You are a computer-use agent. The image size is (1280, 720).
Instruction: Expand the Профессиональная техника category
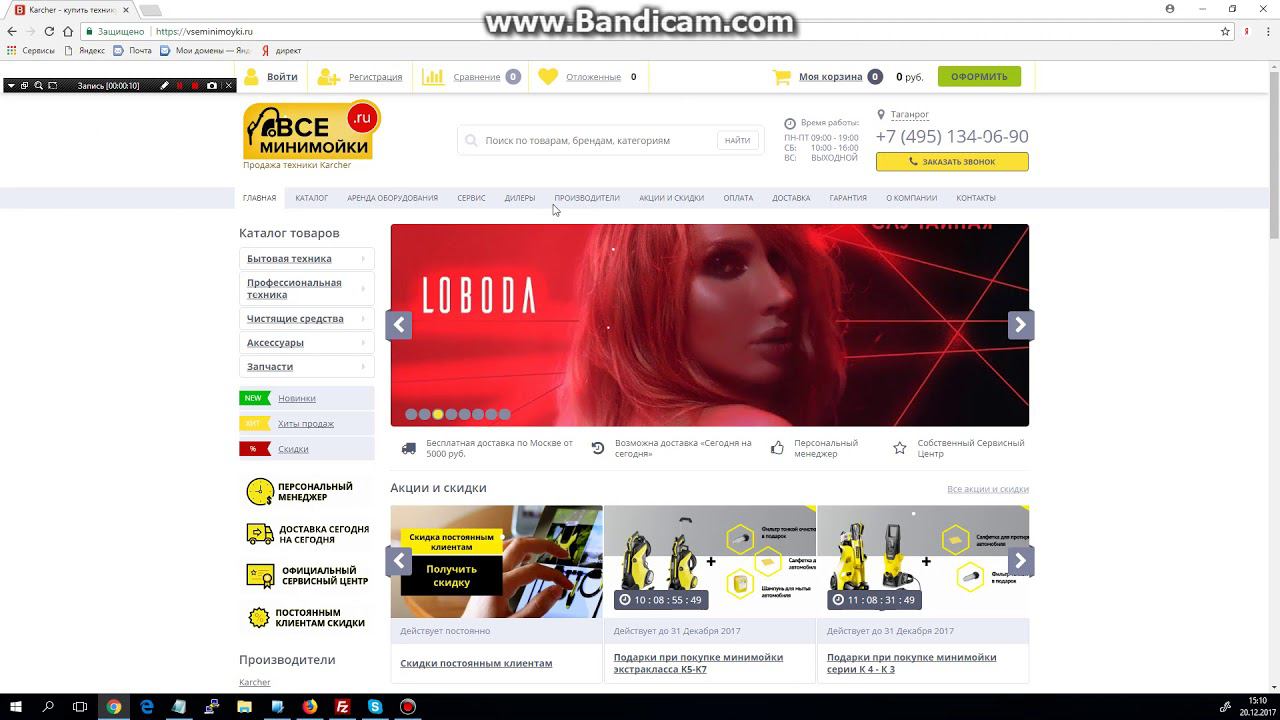point(307,289)
